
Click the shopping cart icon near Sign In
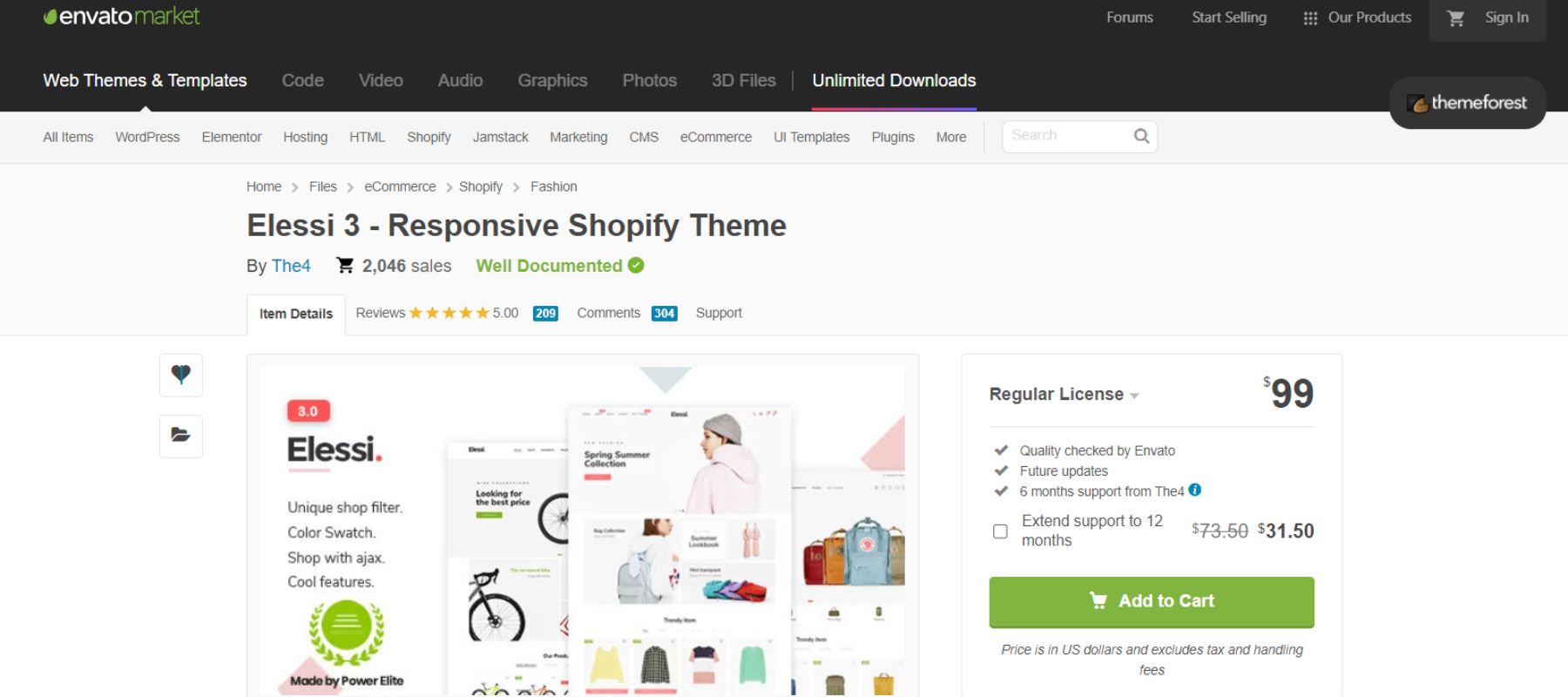1456,17
